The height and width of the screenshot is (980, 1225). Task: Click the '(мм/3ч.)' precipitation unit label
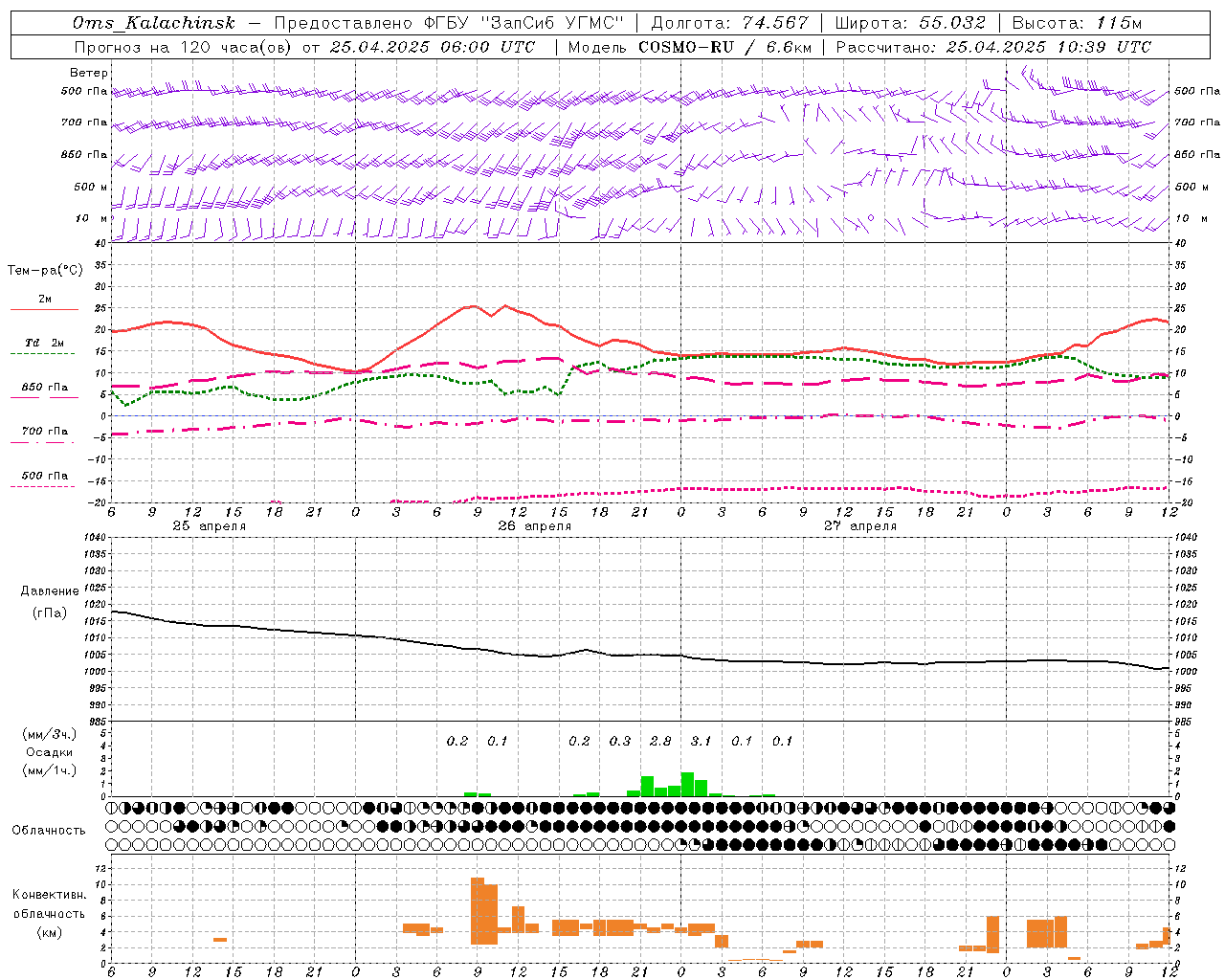[50, 734]
